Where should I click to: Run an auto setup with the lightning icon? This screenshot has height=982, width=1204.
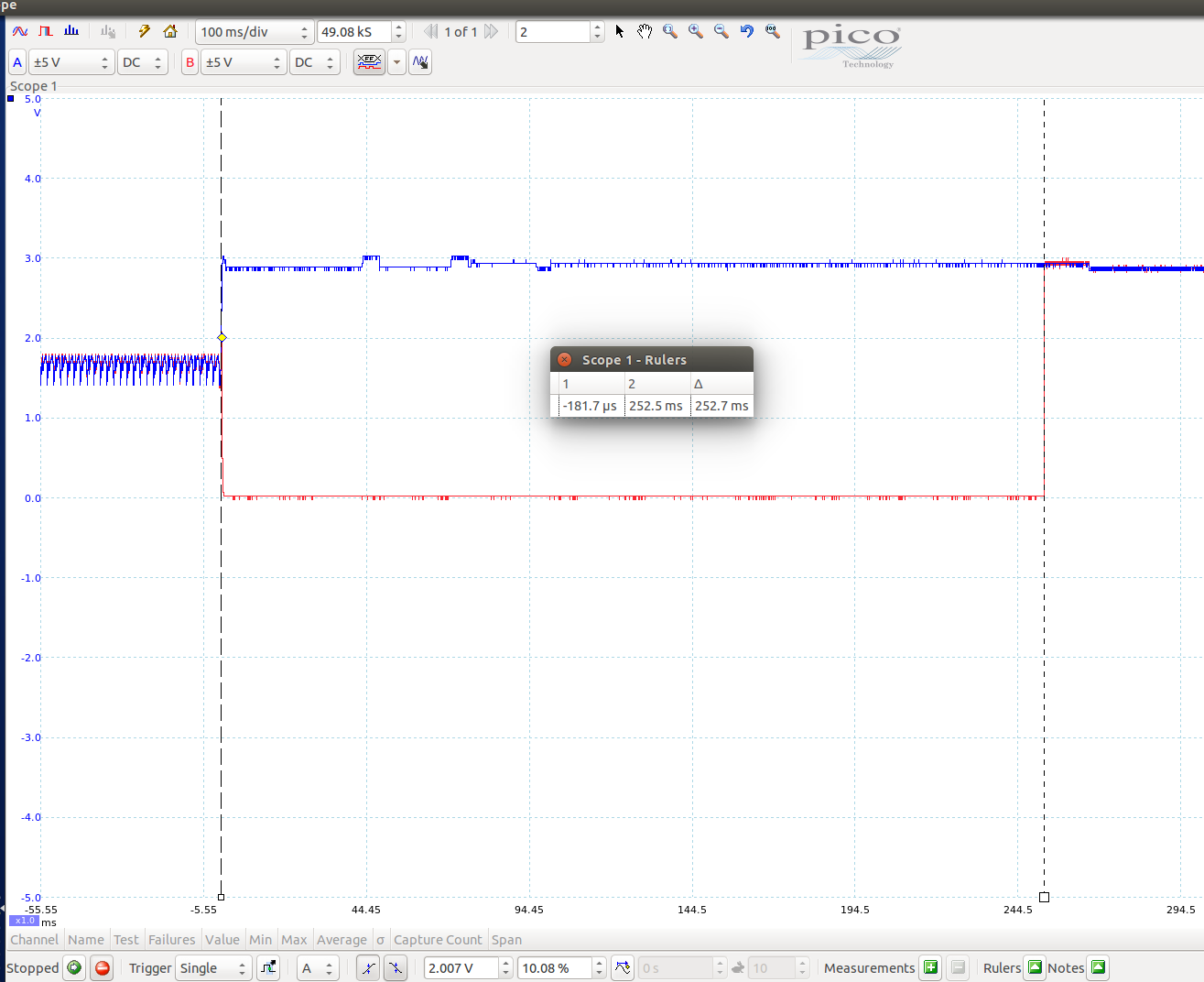point(144,30)
